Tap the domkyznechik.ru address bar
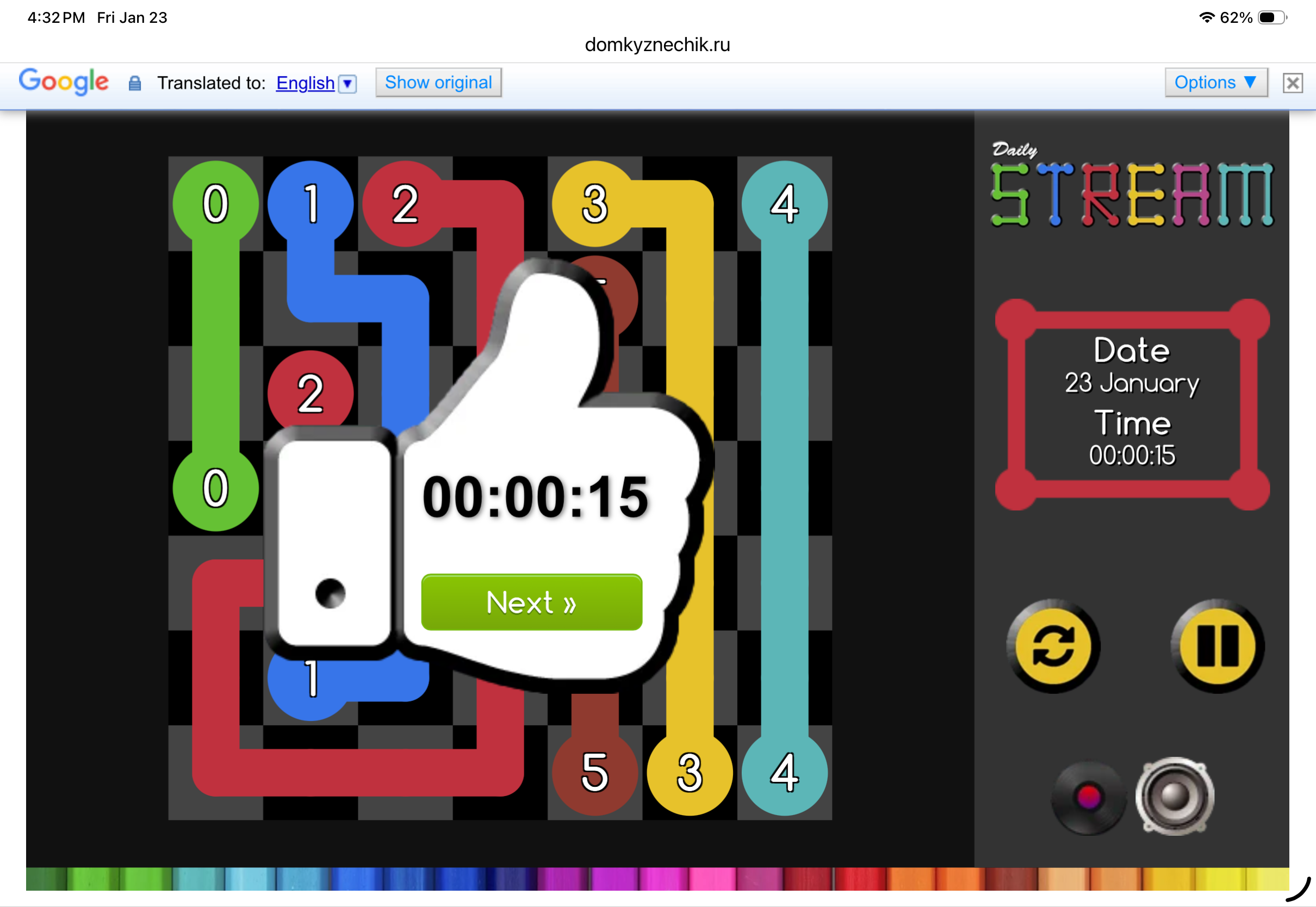The height and width of the screenshot is (907, 1316). tap(657, 45)
